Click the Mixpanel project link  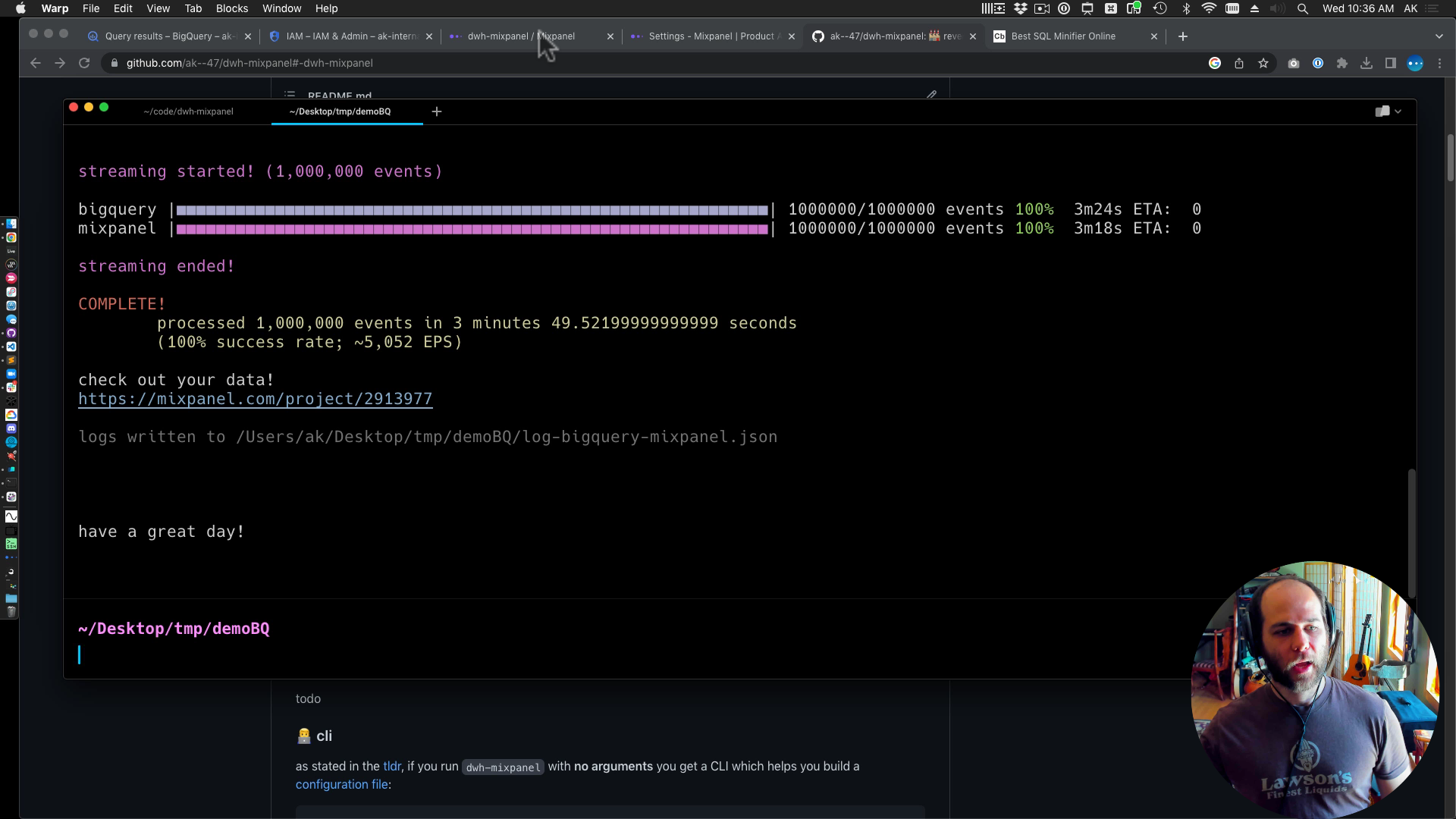pos(255,398)
